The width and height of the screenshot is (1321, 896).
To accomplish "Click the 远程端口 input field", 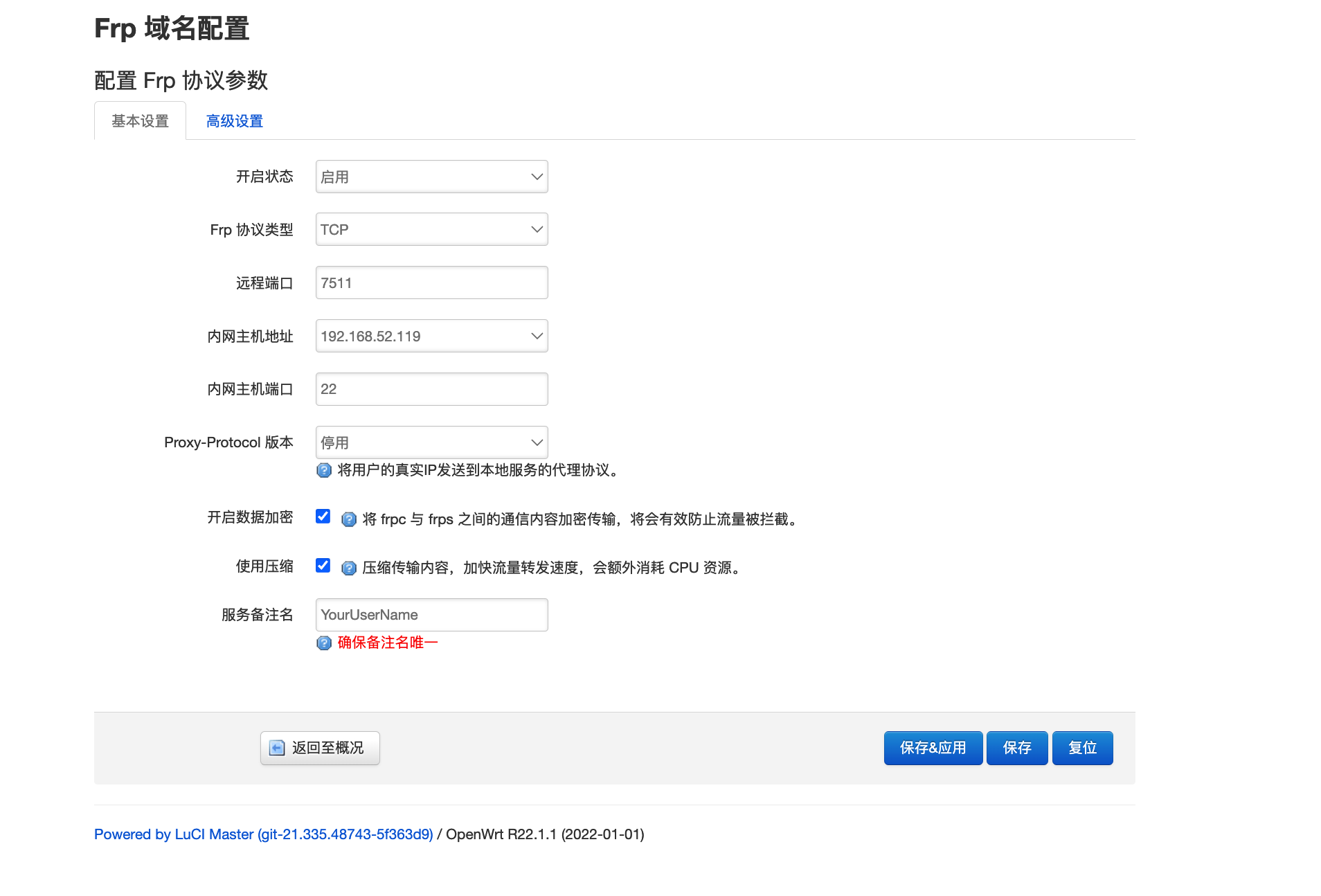I will (431, 283).
